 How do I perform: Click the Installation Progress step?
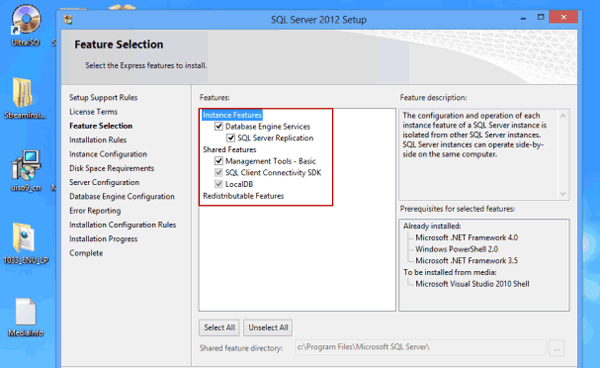click(103, 239)
